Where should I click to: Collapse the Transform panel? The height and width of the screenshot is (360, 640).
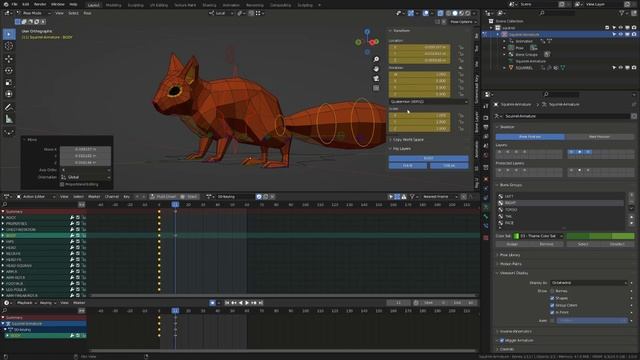pyautogui.click(x=391, y=31)
